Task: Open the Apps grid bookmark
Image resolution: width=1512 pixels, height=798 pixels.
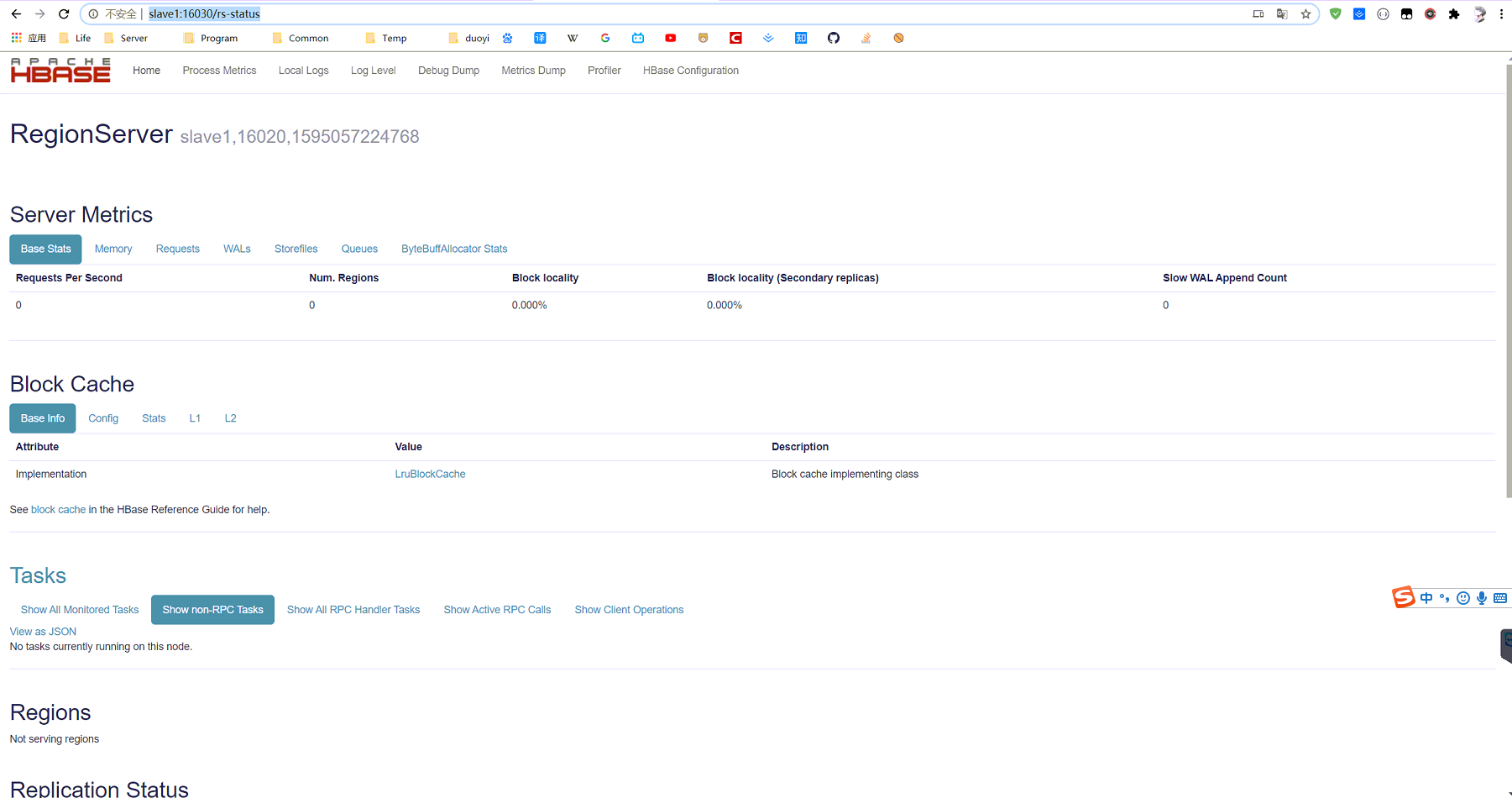Action: 28,38
